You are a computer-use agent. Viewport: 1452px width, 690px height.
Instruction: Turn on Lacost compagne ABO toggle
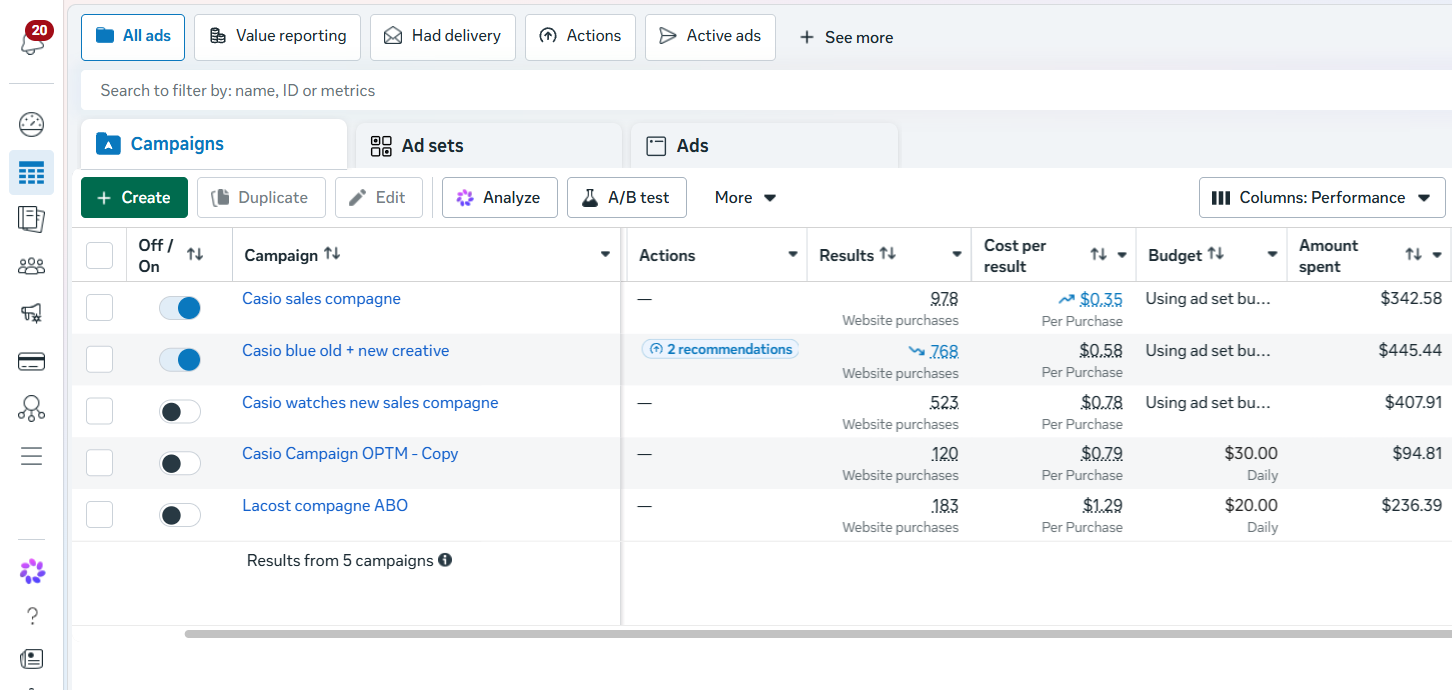(x=180, y=516)
